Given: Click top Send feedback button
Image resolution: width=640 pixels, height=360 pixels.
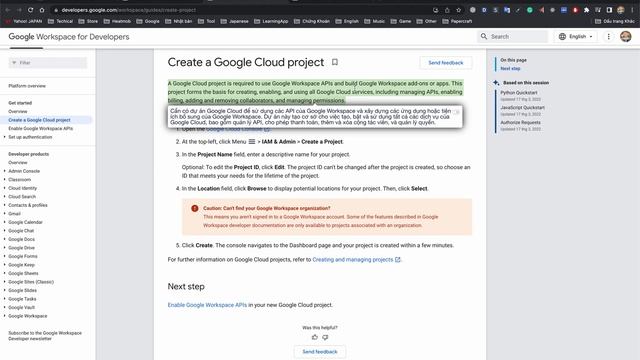Looking at the screenshot, I should pos(446,62).
